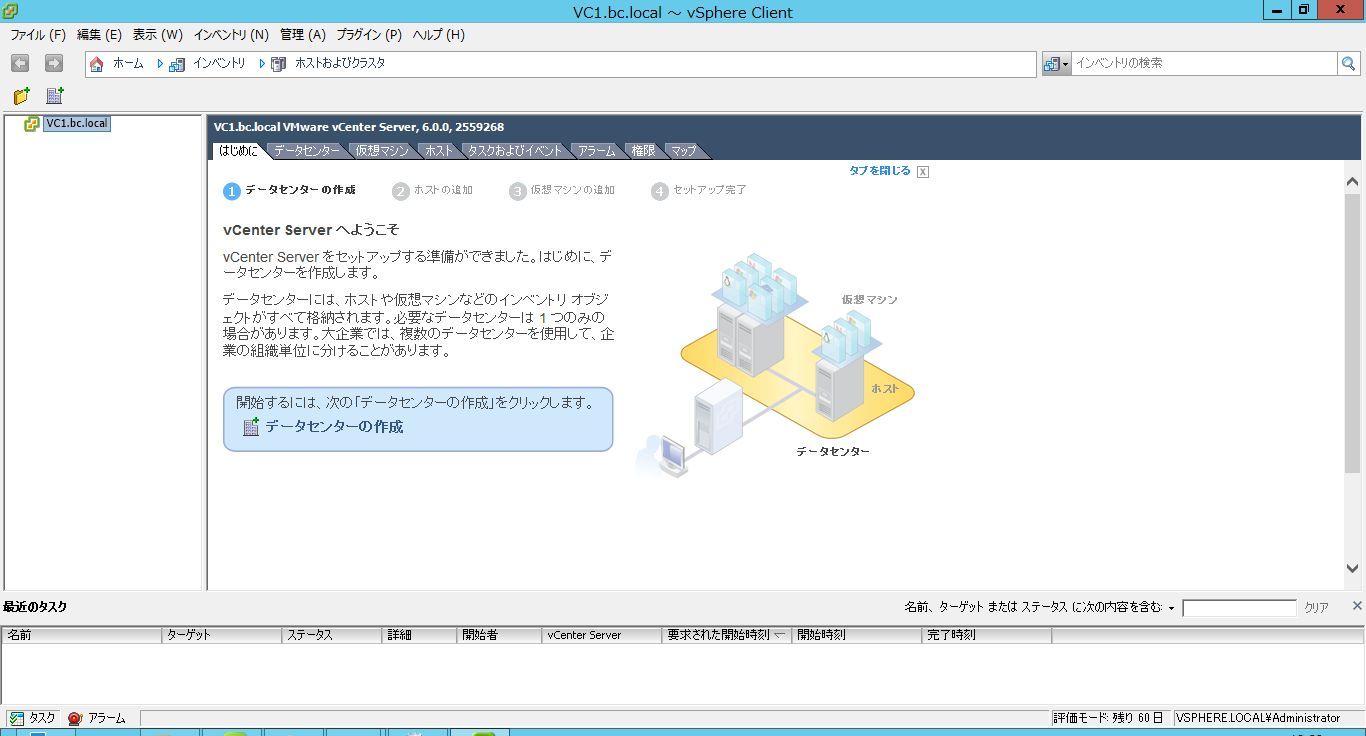Select step 1 データセンターの作成

tap(290, 190)
